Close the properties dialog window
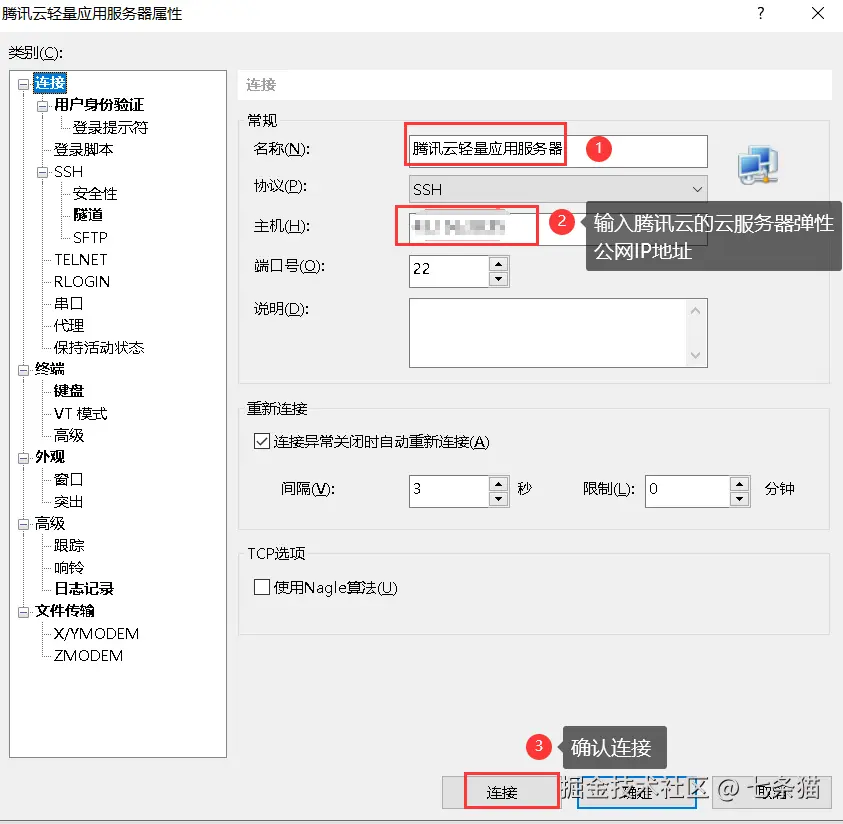The image size is (843, 824). pos(818,13)
